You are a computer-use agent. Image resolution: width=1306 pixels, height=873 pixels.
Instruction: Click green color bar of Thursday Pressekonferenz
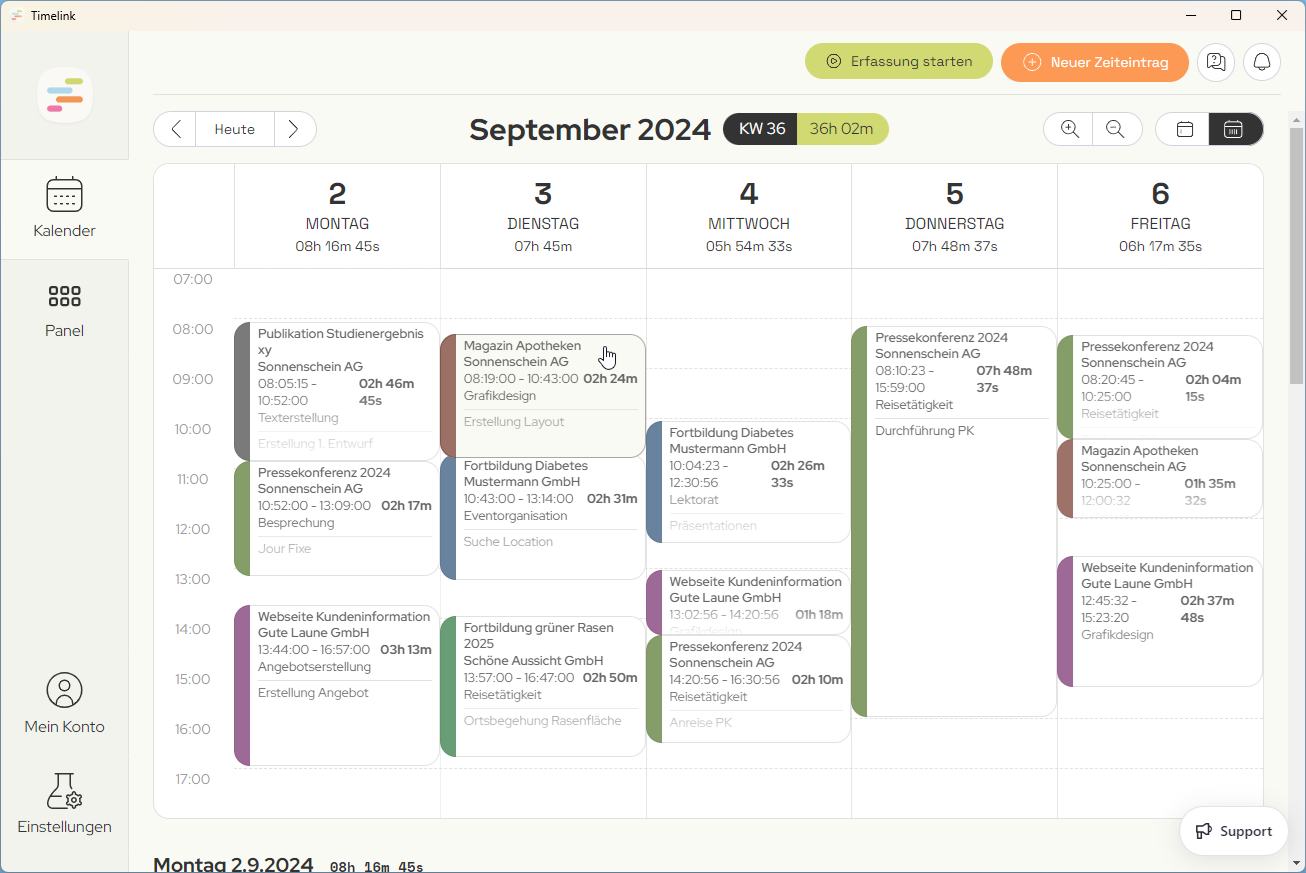[859, 521]
